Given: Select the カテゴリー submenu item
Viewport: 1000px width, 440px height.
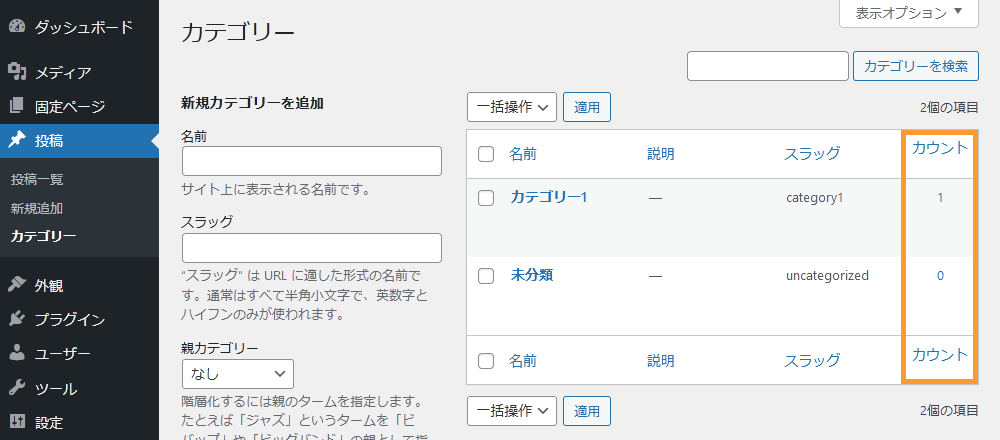Looking at the screenshot, I should click(x=43, y=237).
